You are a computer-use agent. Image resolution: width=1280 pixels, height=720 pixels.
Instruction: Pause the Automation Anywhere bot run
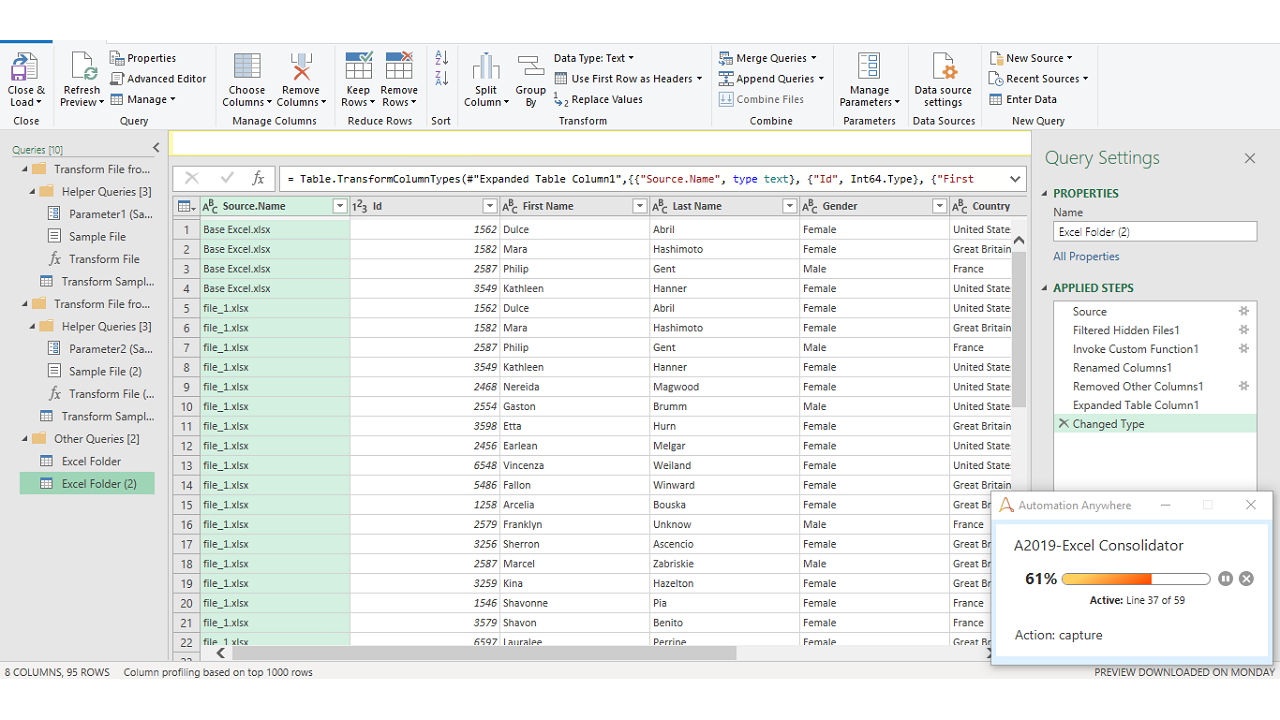tap(1225, 579)
